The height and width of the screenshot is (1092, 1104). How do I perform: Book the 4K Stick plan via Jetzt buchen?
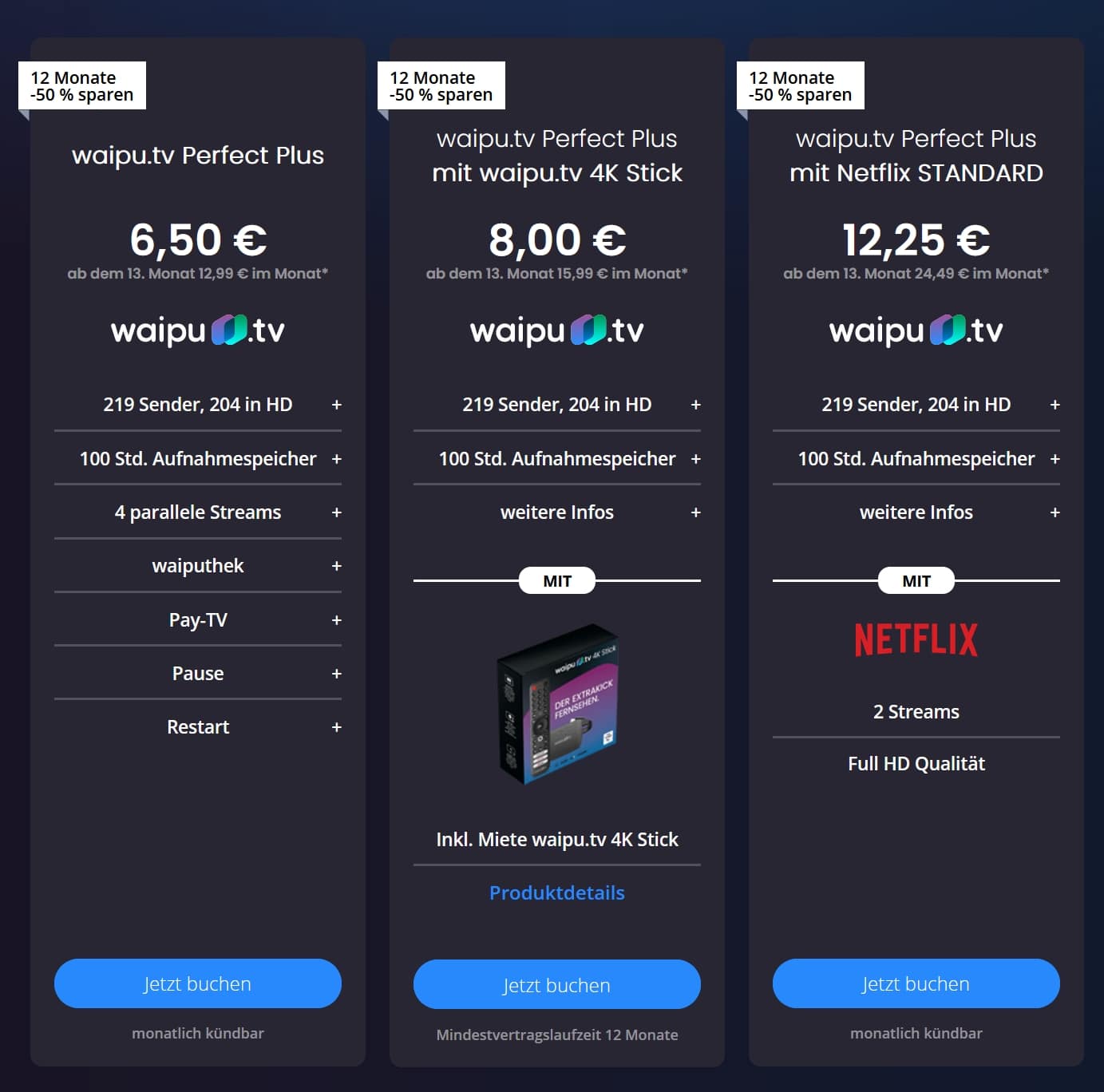[x=557, y=984]
